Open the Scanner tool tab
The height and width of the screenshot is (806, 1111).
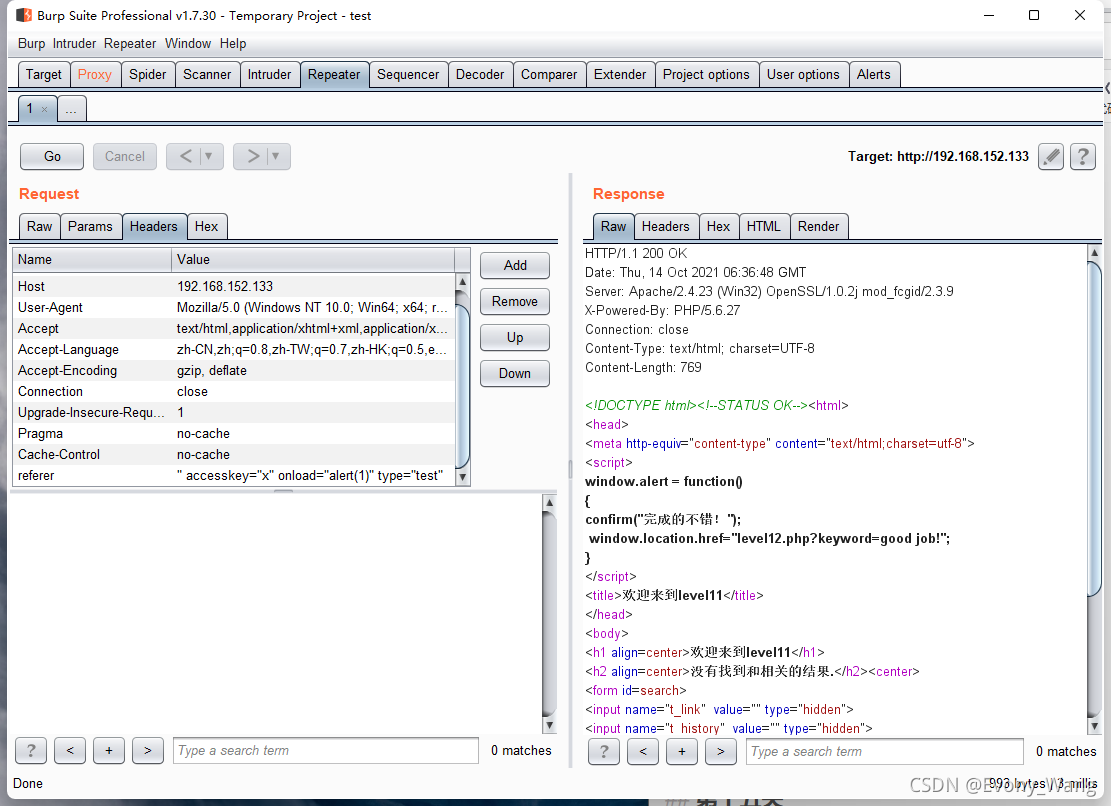(x=207, y=74)
